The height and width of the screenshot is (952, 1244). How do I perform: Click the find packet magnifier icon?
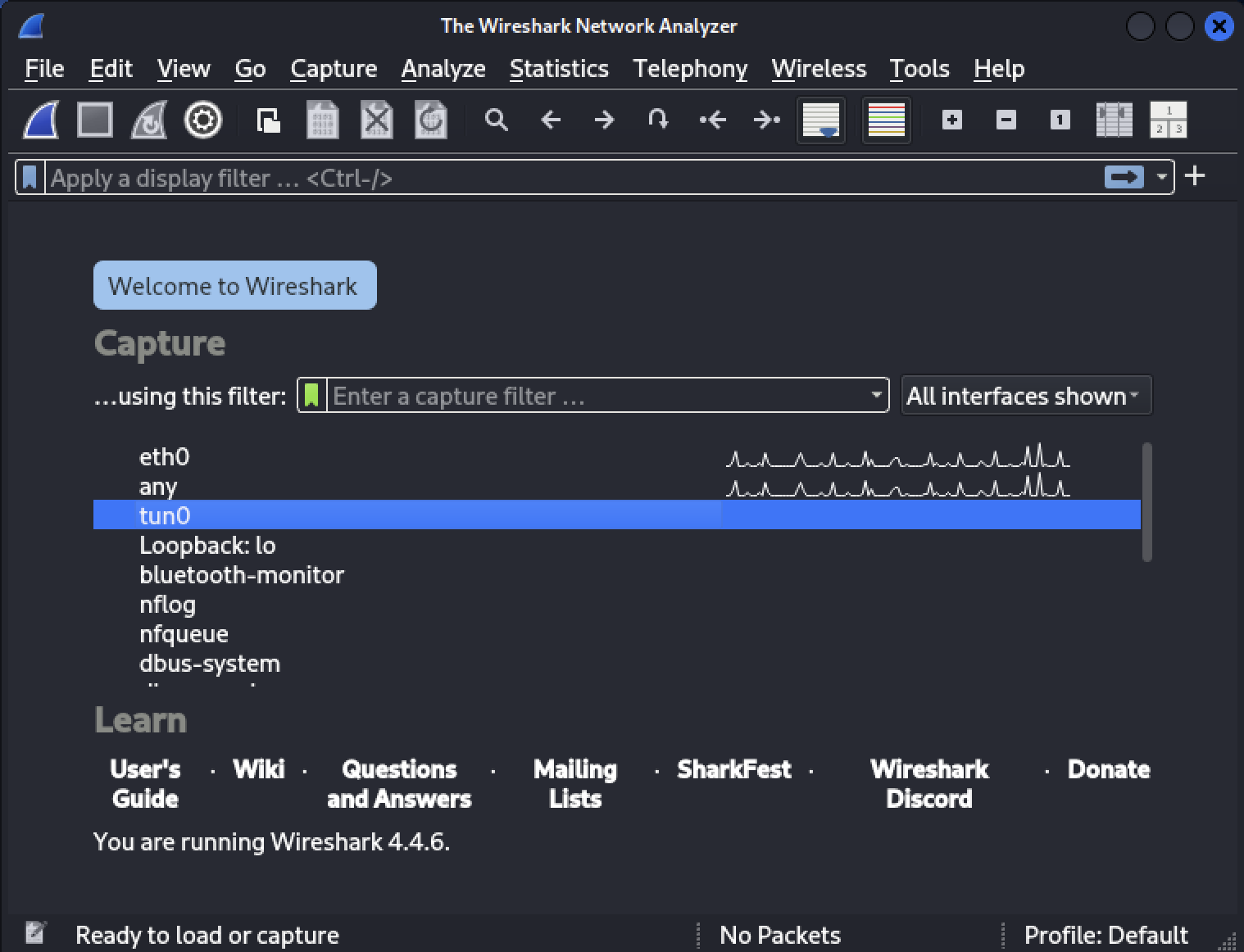496,120
